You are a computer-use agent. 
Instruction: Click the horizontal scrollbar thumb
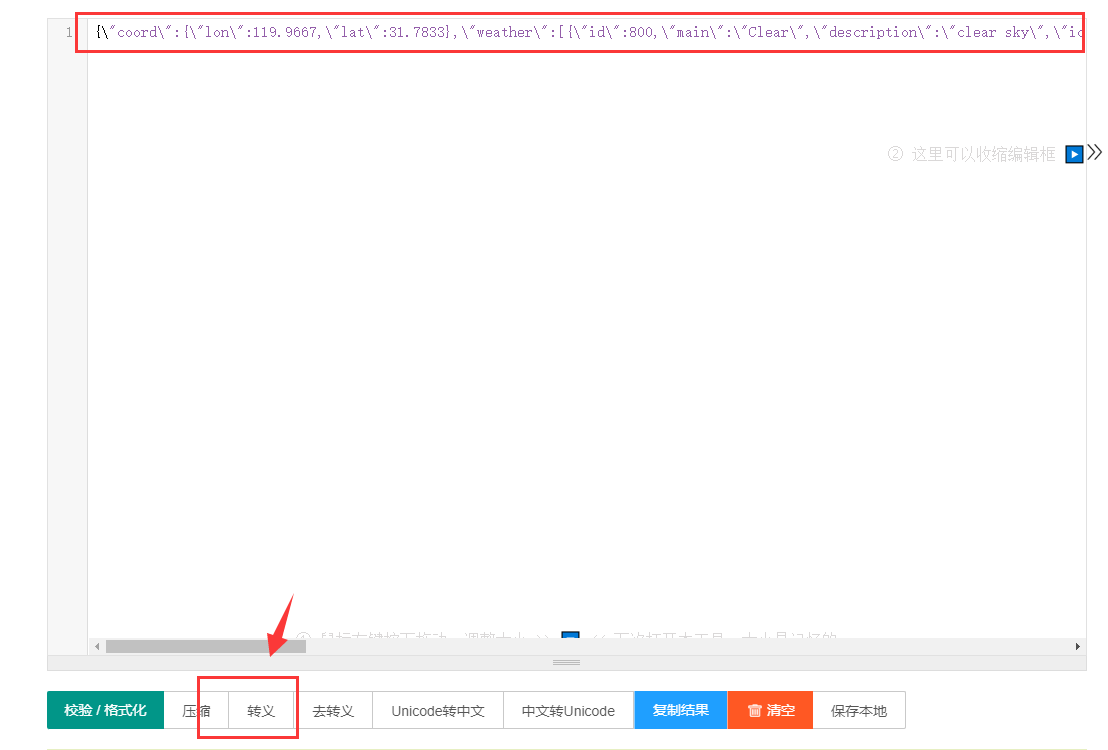[x=205, y=647]
